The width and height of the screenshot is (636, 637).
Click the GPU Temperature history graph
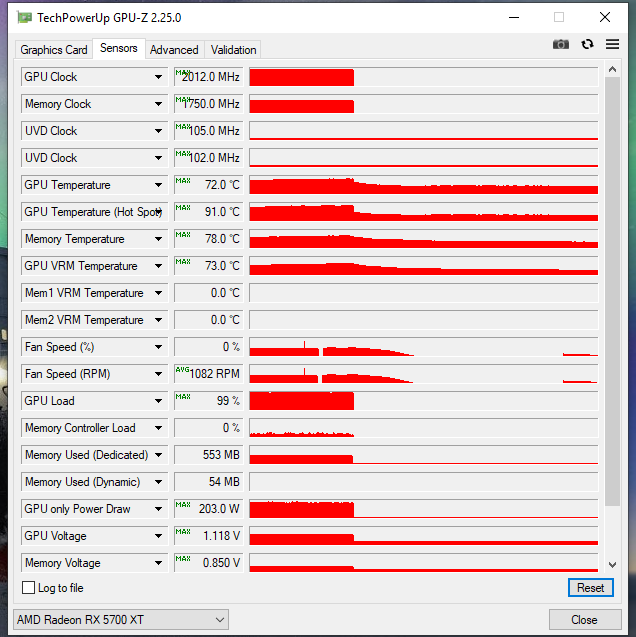(424, 185)
